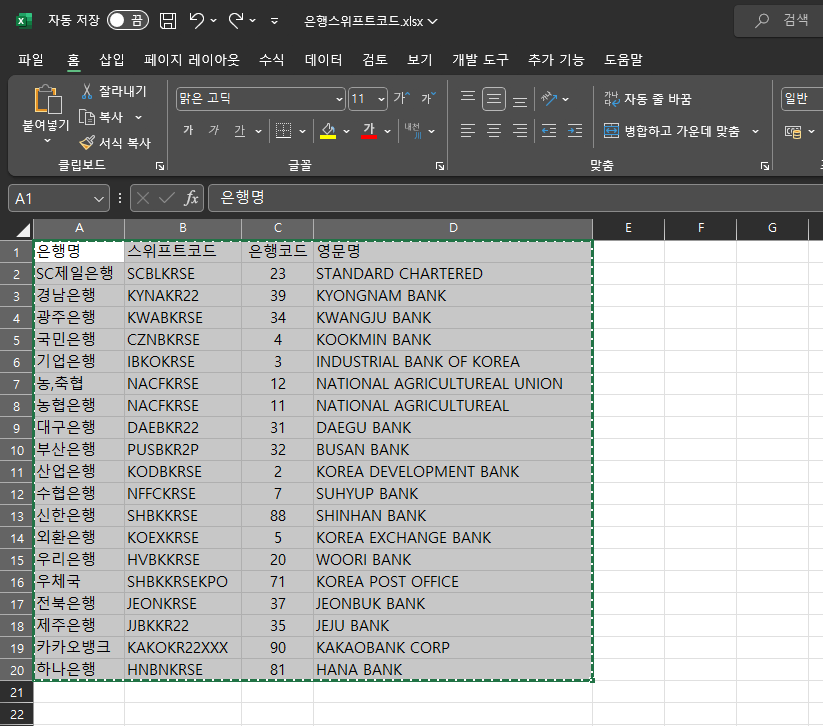Screen dimensions: 823x726
Task: Click the formula bar showing 은행명
Action: point(515,198)
